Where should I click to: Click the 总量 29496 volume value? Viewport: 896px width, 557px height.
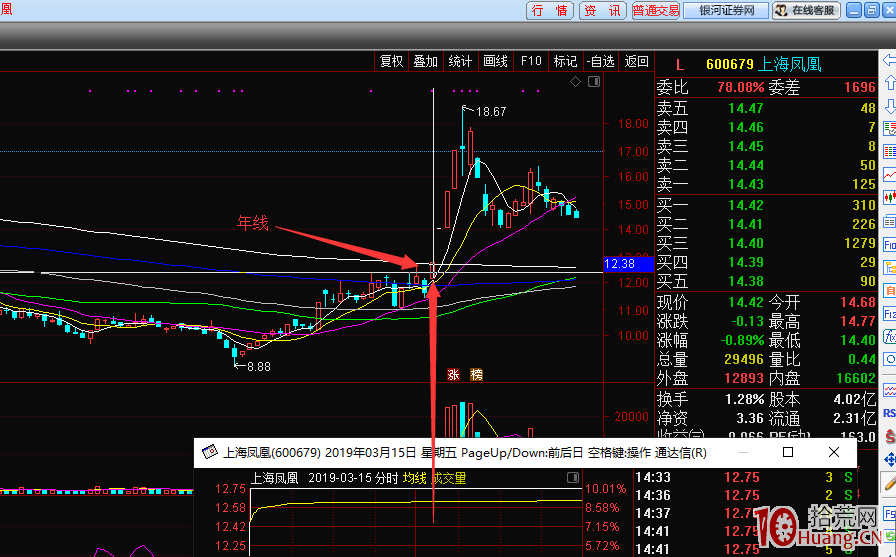(742, 359)
